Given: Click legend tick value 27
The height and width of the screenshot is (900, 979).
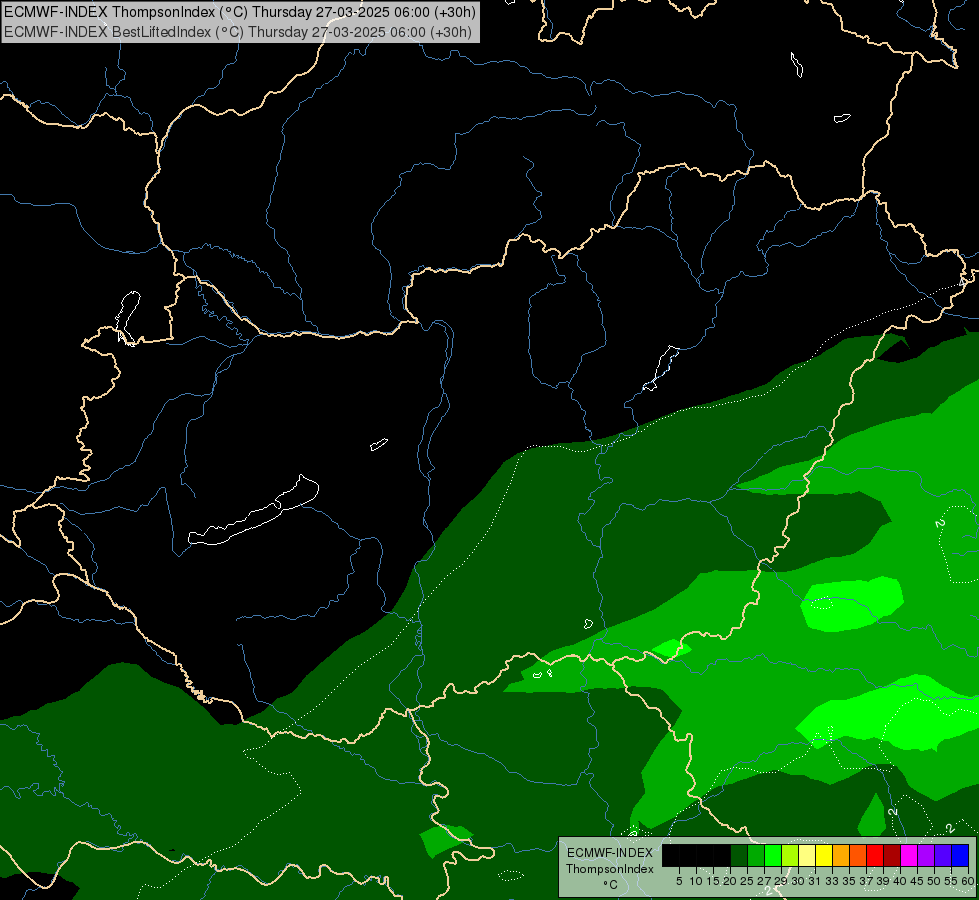Looking at the screenshot, I should pyautogui.click(x=764, y=881).
